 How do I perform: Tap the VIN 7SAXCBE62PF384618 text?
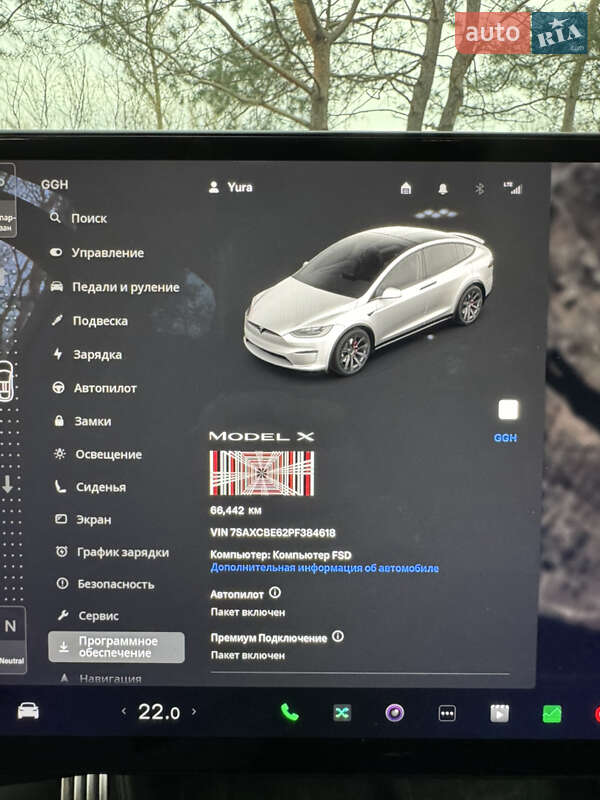pyautogui.click(x=273, y=533)
